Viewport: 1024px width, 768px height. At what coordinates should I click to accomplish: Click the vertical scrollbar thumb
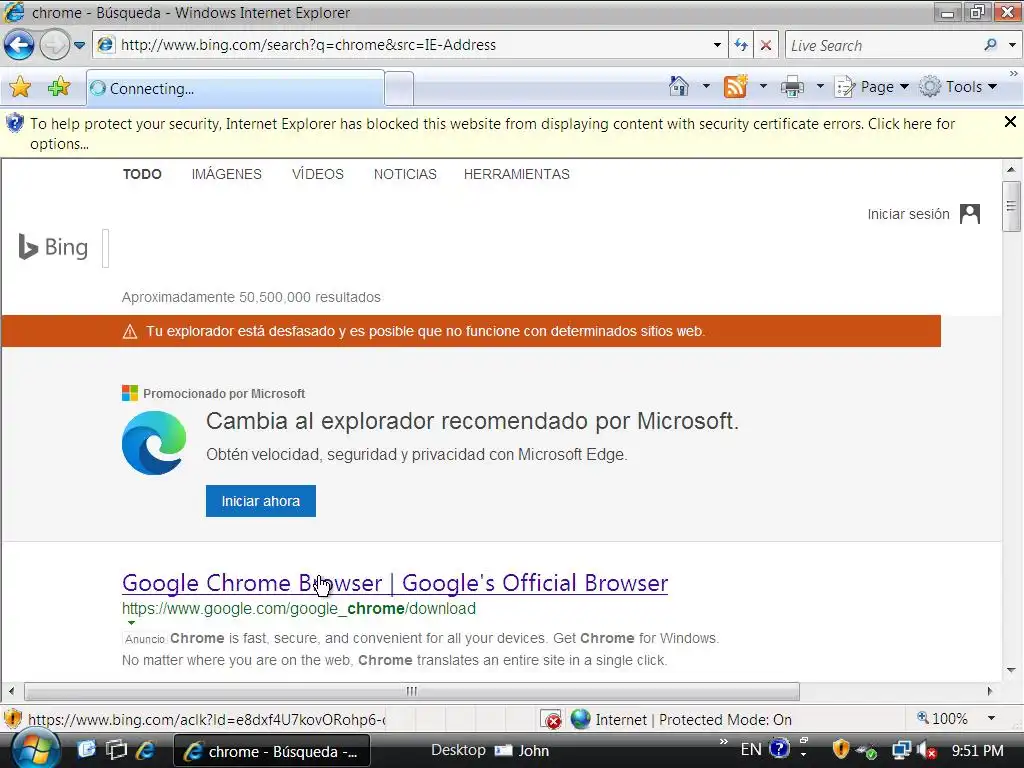pos(1011,206)
